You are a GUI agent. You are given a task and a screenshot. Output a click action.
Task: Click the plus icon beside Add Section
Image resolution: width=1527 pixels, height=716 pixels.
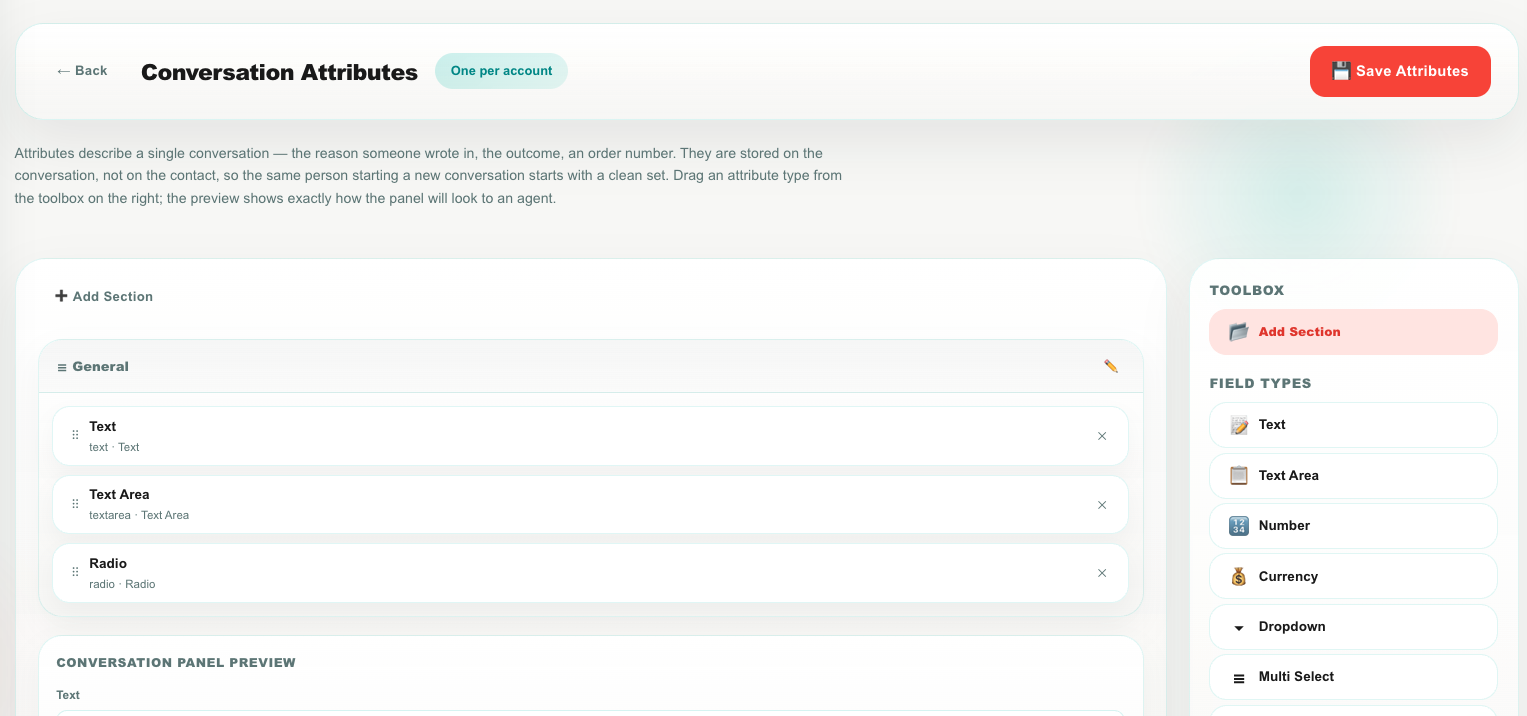pos(61,296)
